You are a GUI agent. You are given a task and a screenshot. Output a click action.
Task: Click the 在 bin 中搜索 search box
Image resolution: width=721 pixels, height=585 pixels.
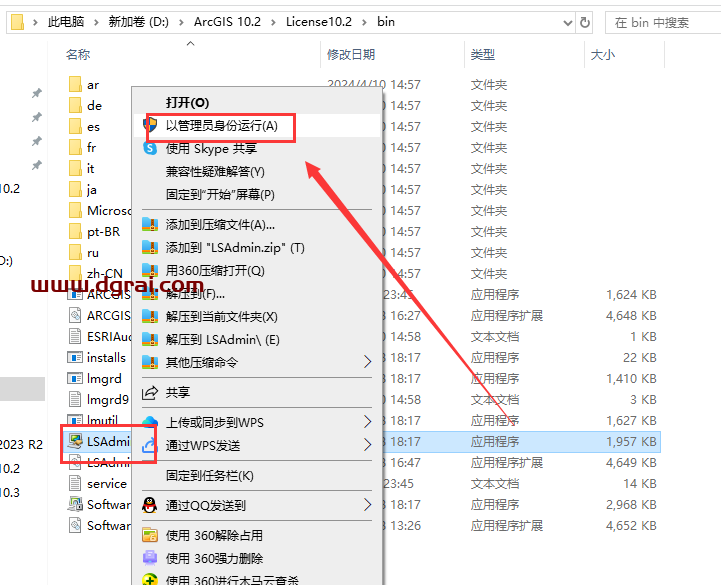pyautogui.click(x=663, y=23)
